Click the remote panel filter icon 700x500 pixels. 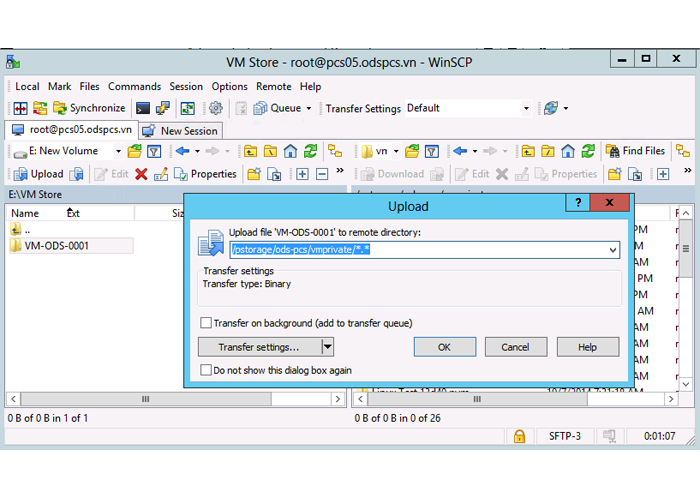tap(432, 151)
